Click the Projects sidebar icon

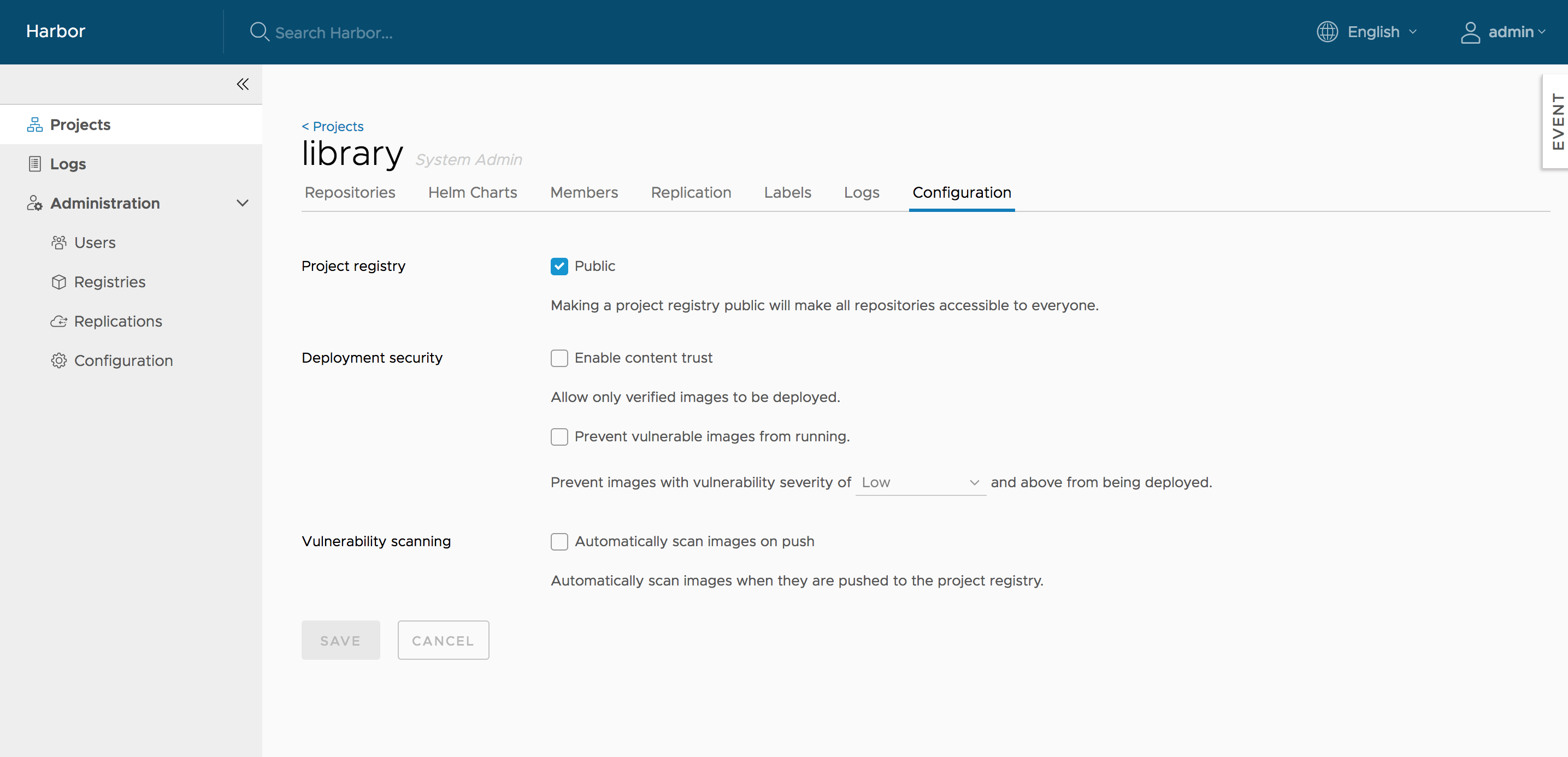click(35, 125)
